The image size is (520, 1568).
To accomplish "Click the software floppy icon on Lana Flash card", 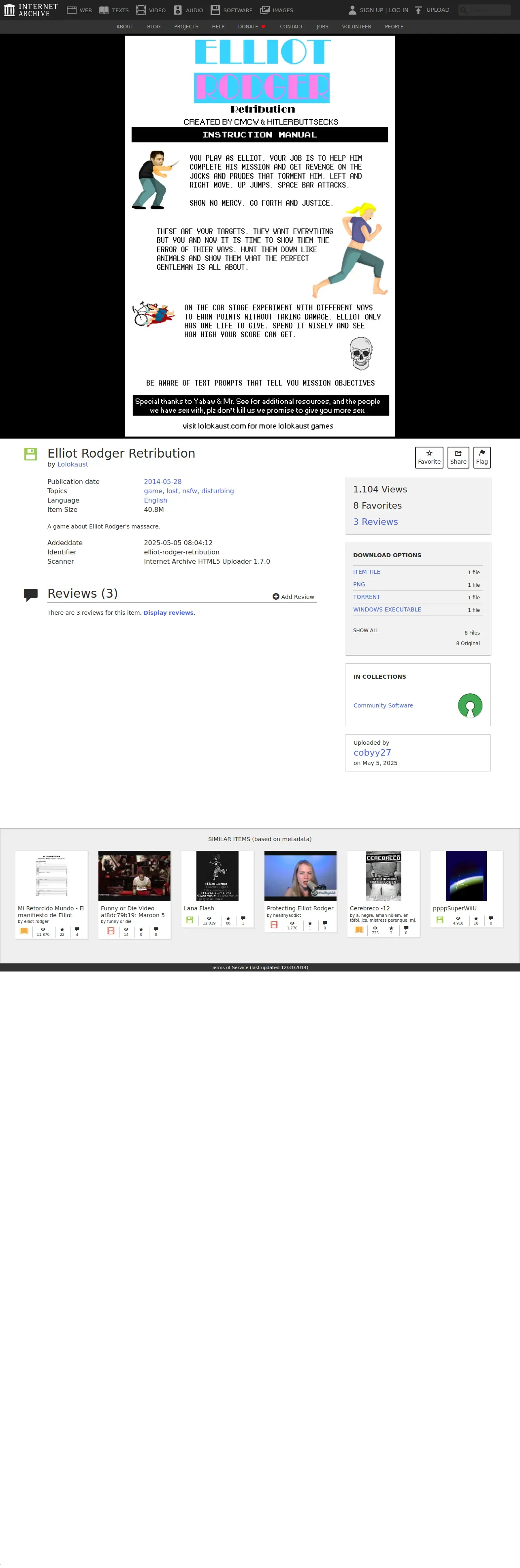I will coord(190,920).
